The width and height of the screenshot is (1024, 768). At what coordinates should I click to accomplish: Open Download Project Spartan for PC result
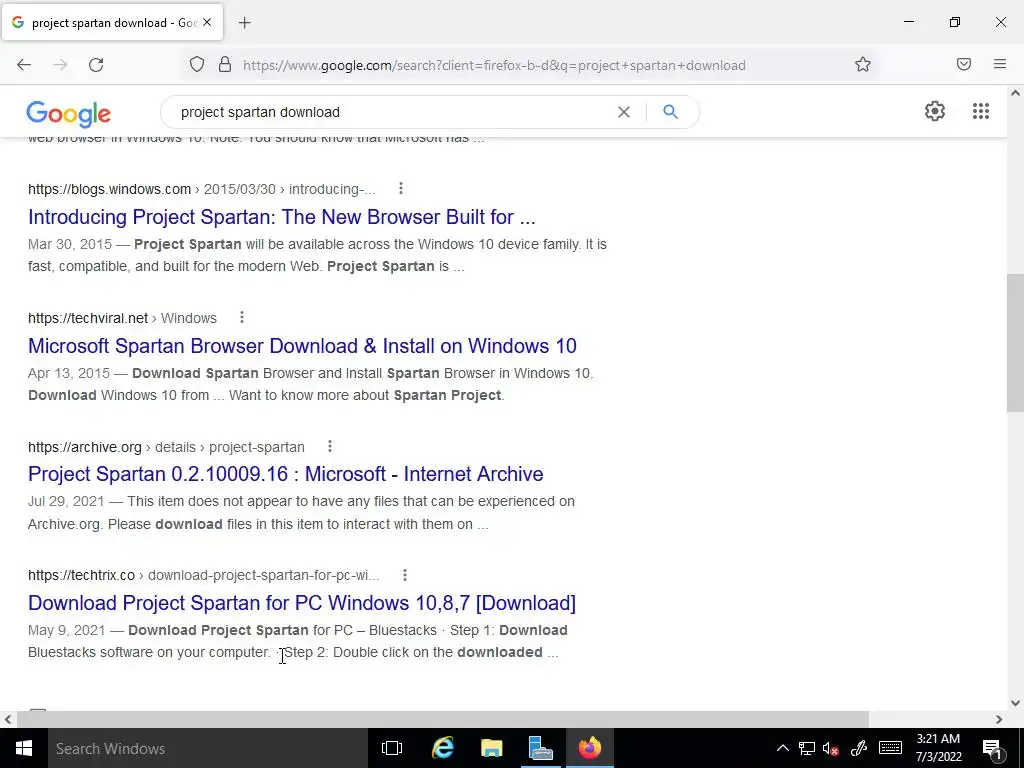click(302, 603)
